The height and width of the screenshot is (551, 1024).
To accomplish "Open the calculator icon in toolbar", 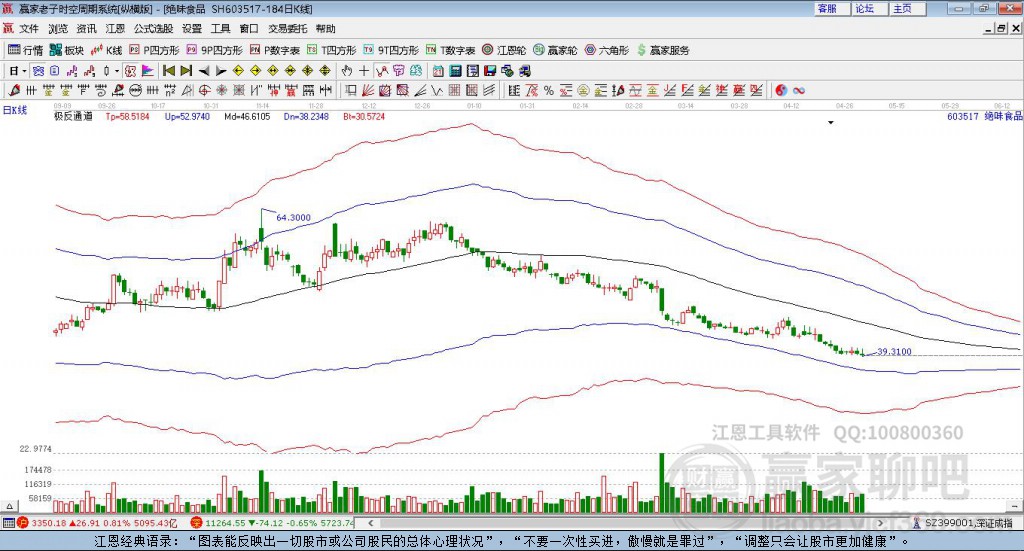I will click(455, 71).
